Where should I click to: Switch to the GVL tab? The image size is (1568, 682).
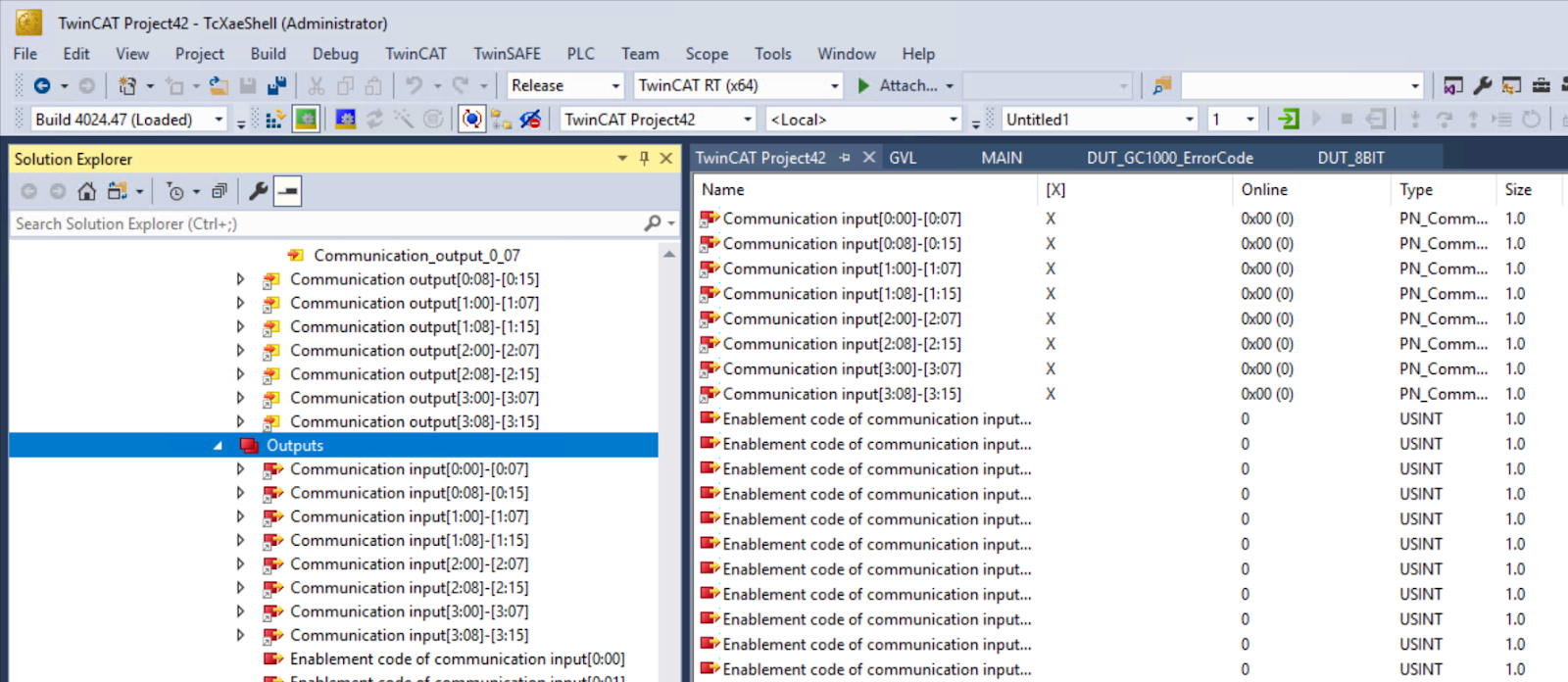coord(903,158)
